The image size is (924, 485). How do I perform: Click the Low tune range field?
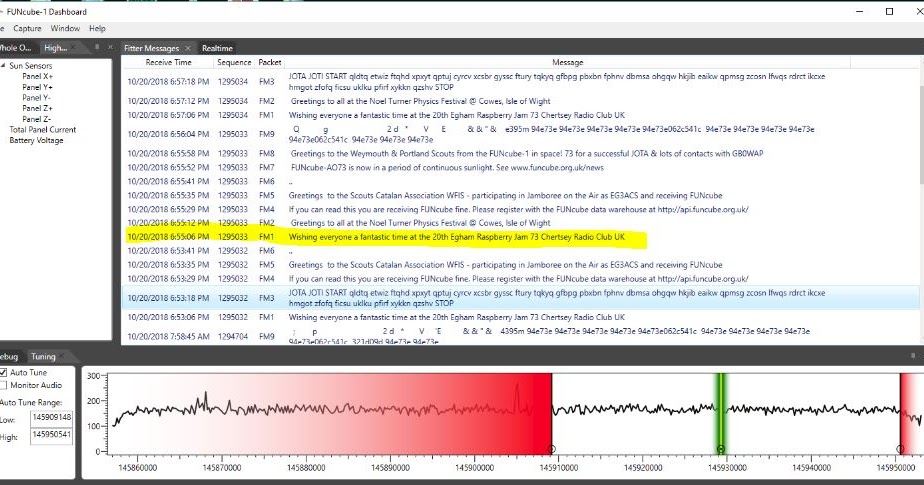pyautogui.click(x=51, y=418)
